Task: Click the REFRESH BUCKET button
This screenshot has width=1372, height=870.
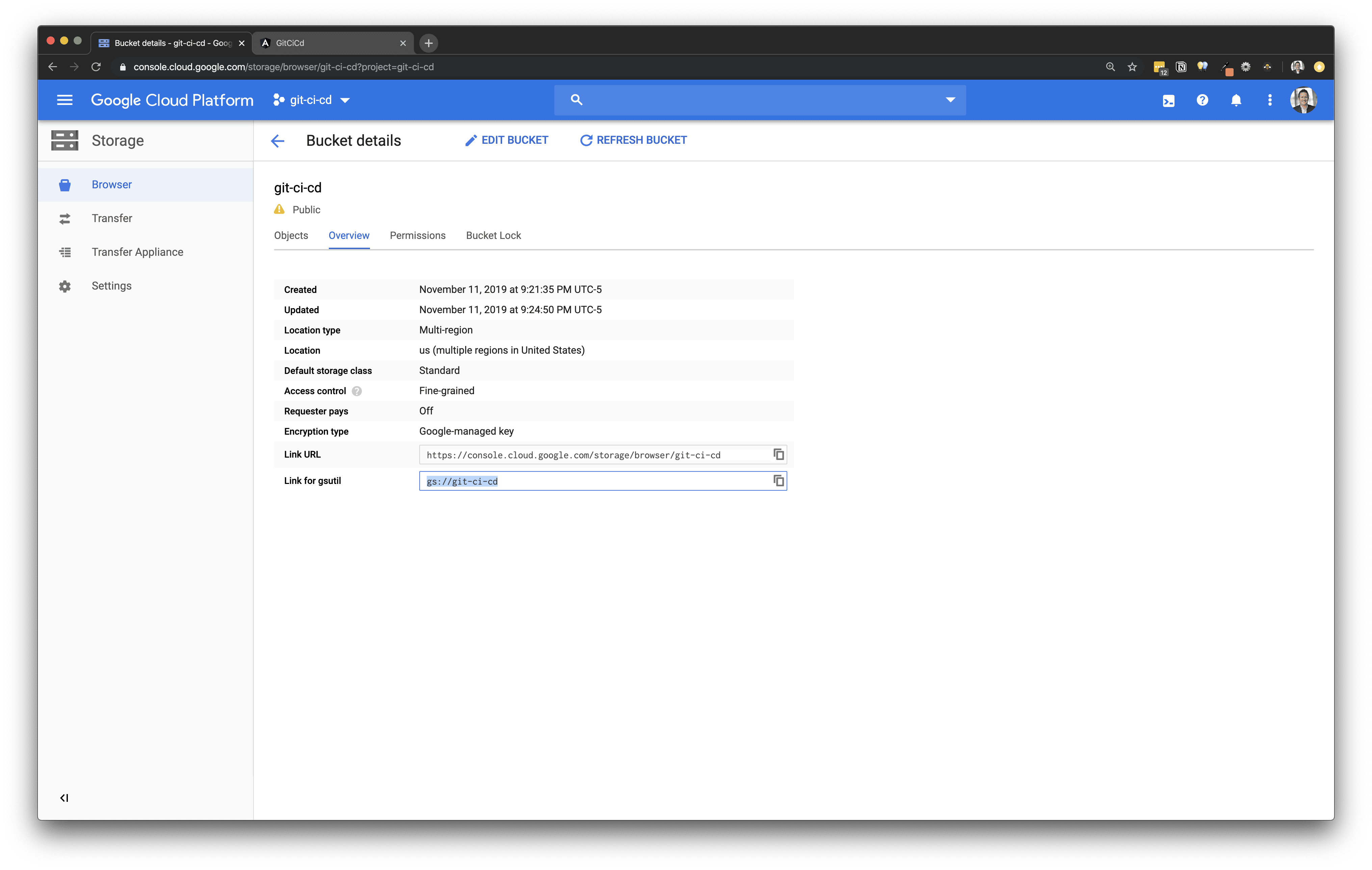Action: point(633,141)
